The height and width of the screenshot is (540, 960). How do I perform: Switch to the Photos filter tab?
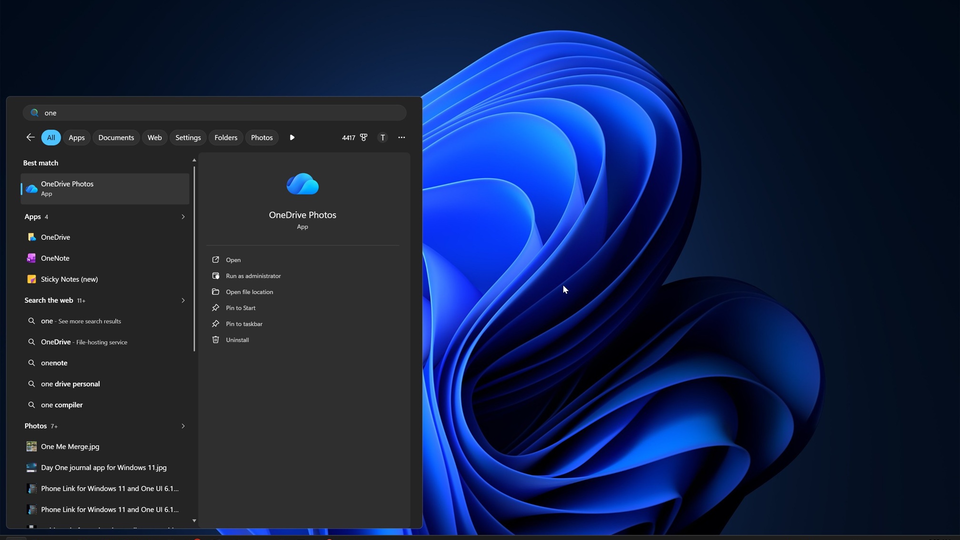pyautogui.click(x=261, y=138)
